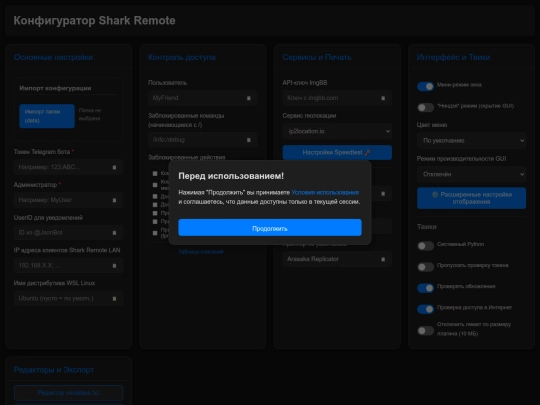Click Твики subsection label
The width and height of the screenshot is (540, 405).
pos(427,227)
